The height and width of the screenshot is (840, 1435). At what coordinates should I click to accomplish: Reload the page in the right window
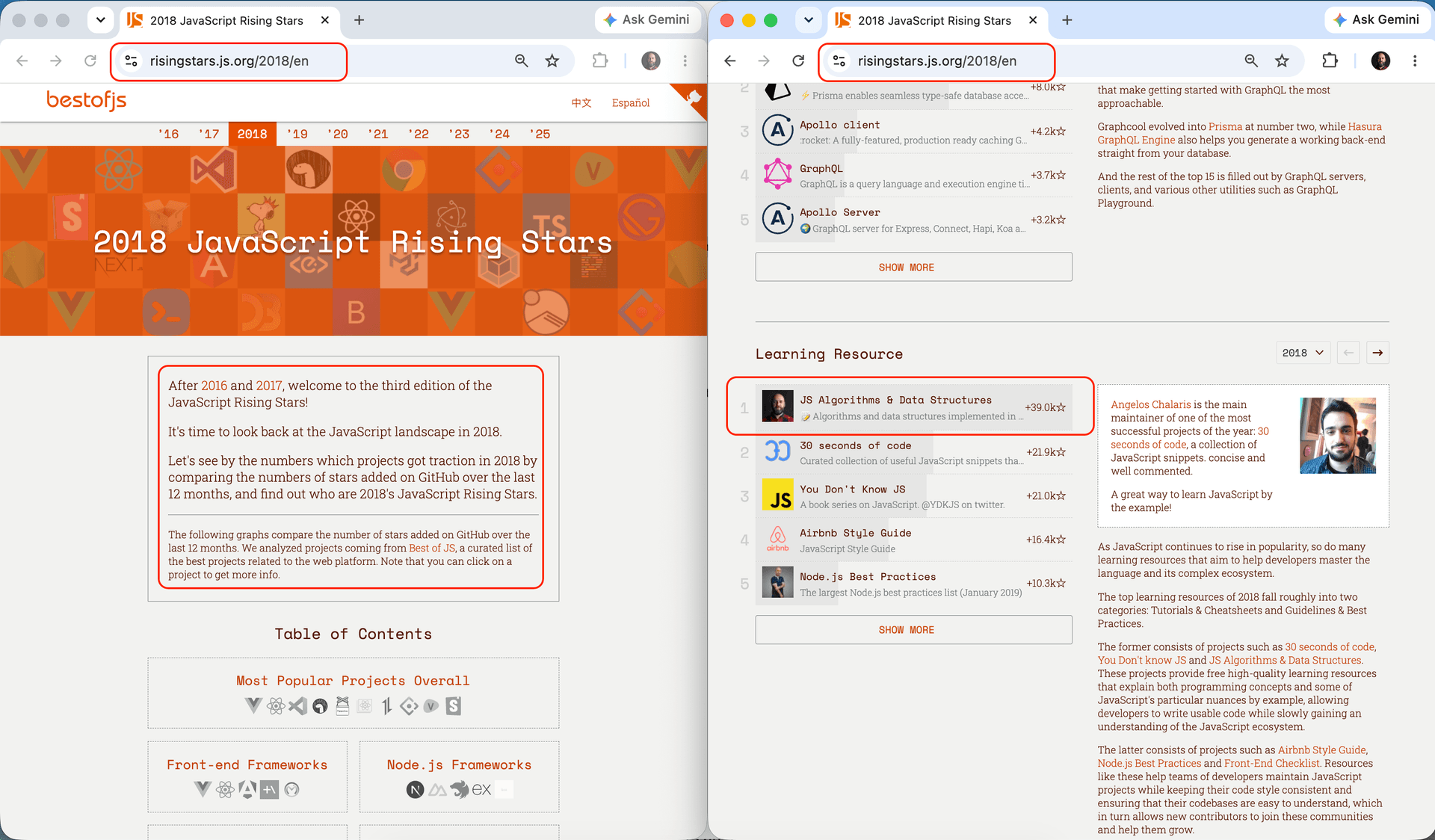point(798,61)
